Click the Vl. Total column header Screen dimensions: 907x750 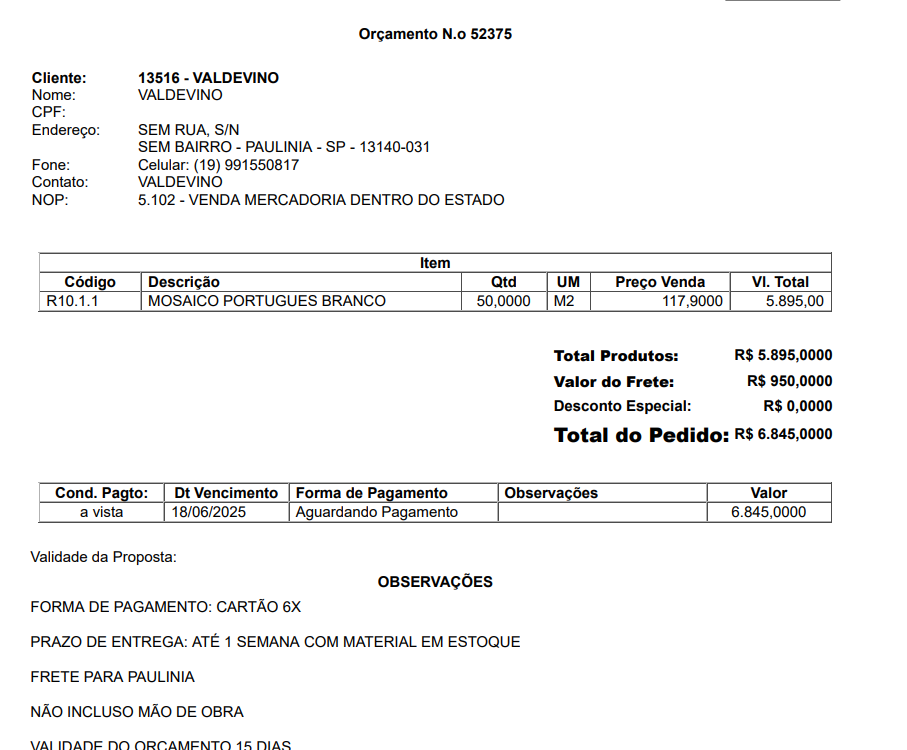(x=780, y=282)
